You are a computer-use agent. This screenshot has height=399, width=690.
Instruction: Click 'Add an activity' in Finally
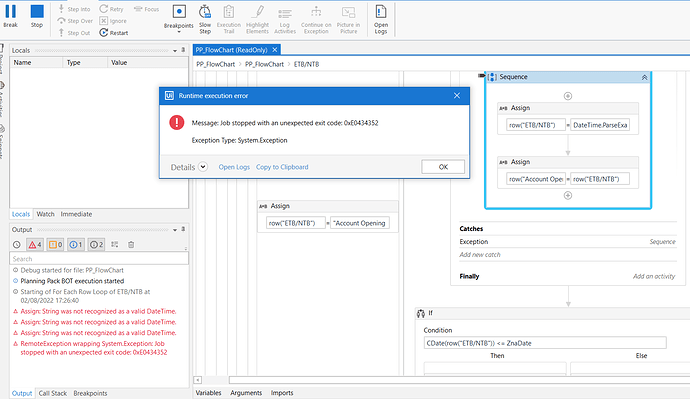point(653,276)
